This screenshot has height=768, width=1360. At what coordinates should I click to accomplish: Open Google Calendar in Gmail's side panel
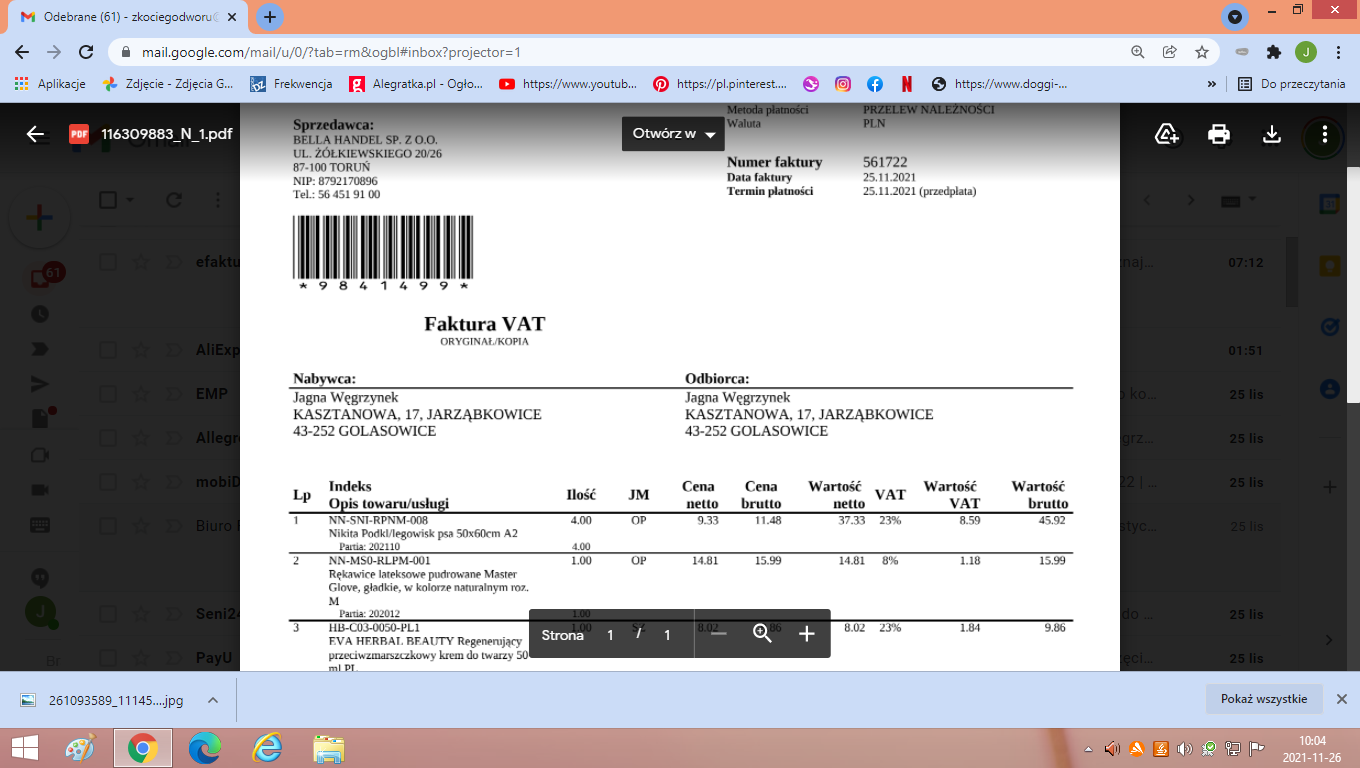coord(1329,204)
